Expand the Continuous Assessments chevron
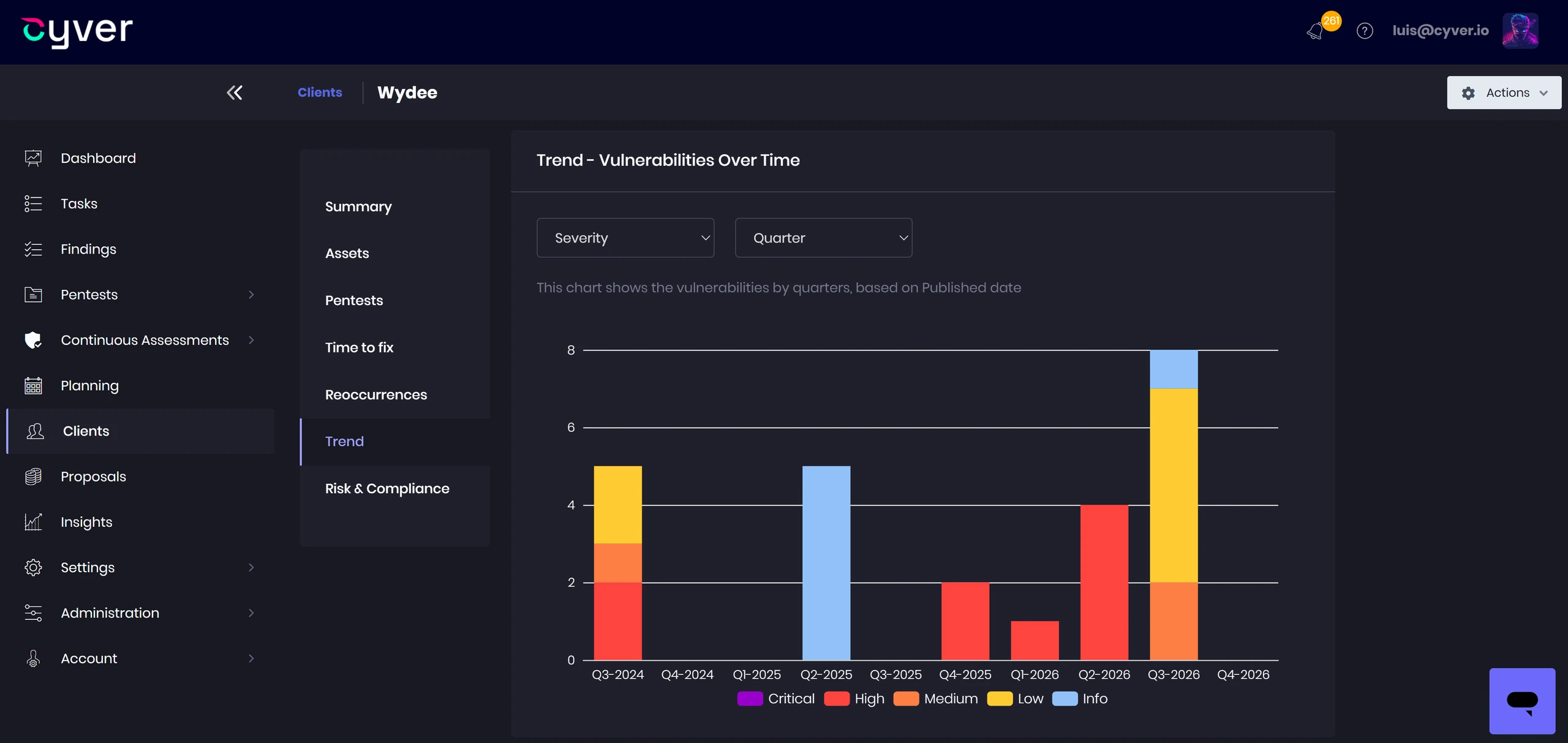This screenshot has height=743, width=1568. [x=251, y=340]
